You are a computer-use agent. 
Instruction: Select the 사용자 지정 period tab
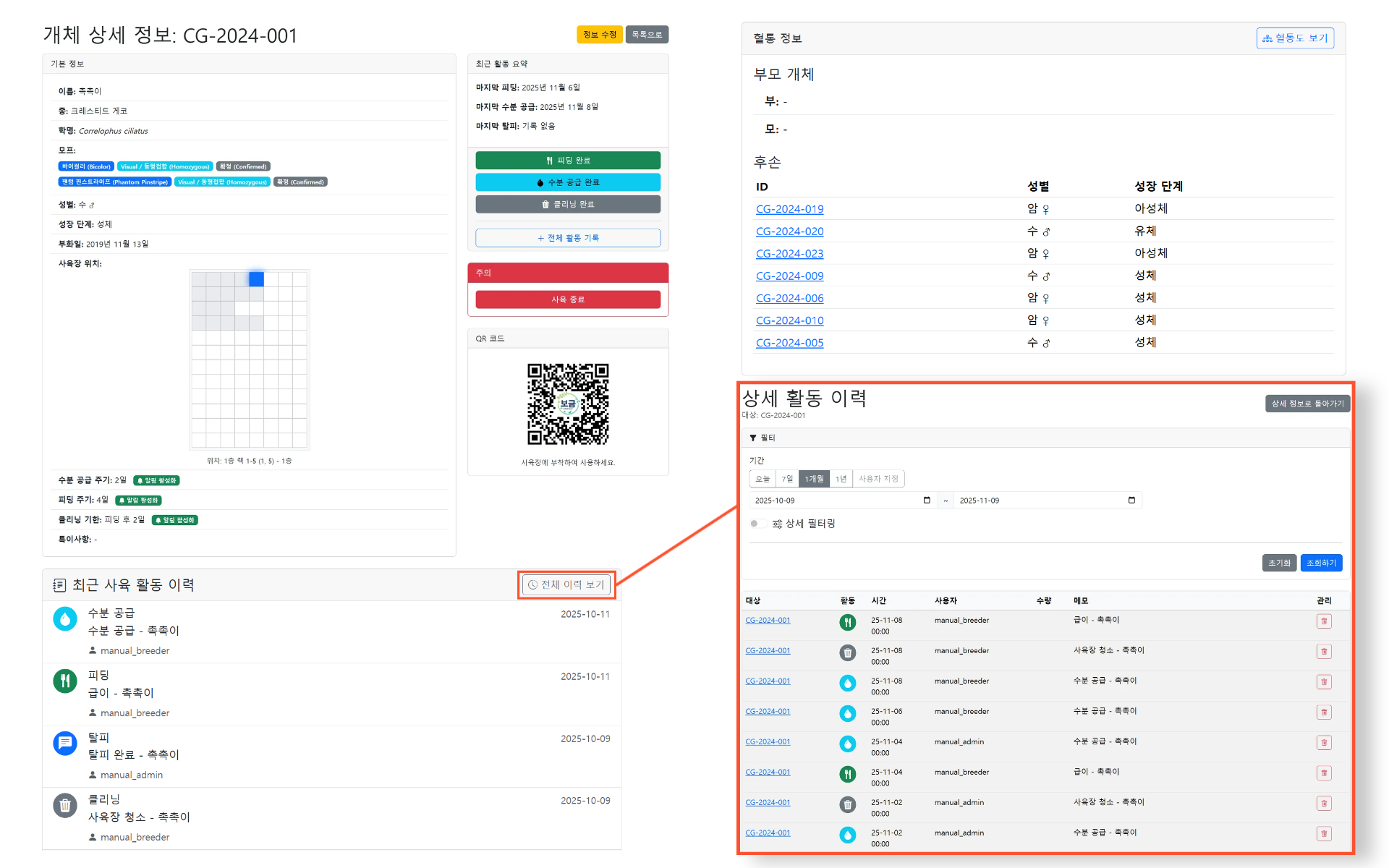click(x=878, y=478)
